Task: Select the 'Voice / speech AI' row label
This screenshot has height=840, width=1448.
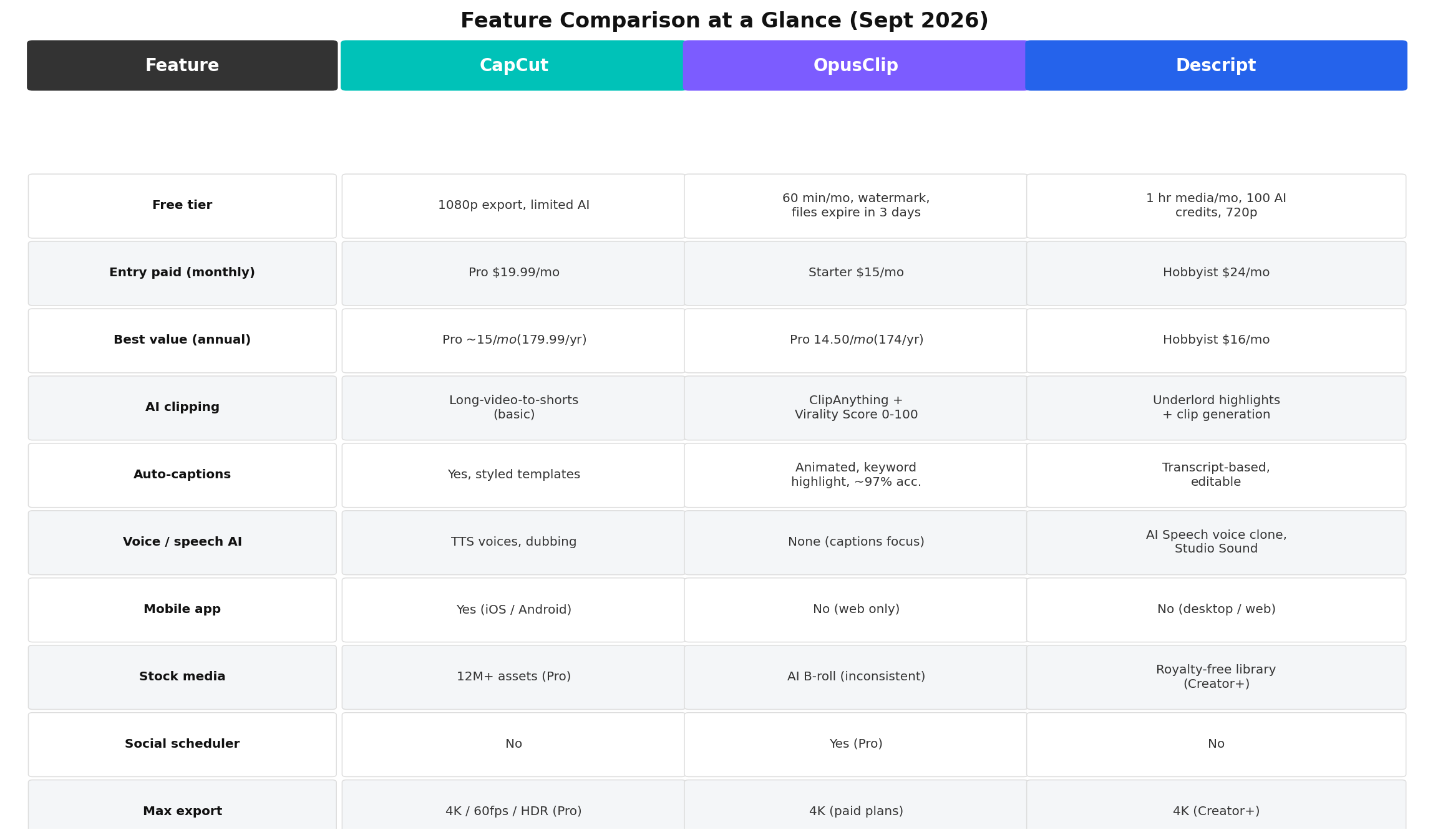Action: coord(182,543)
